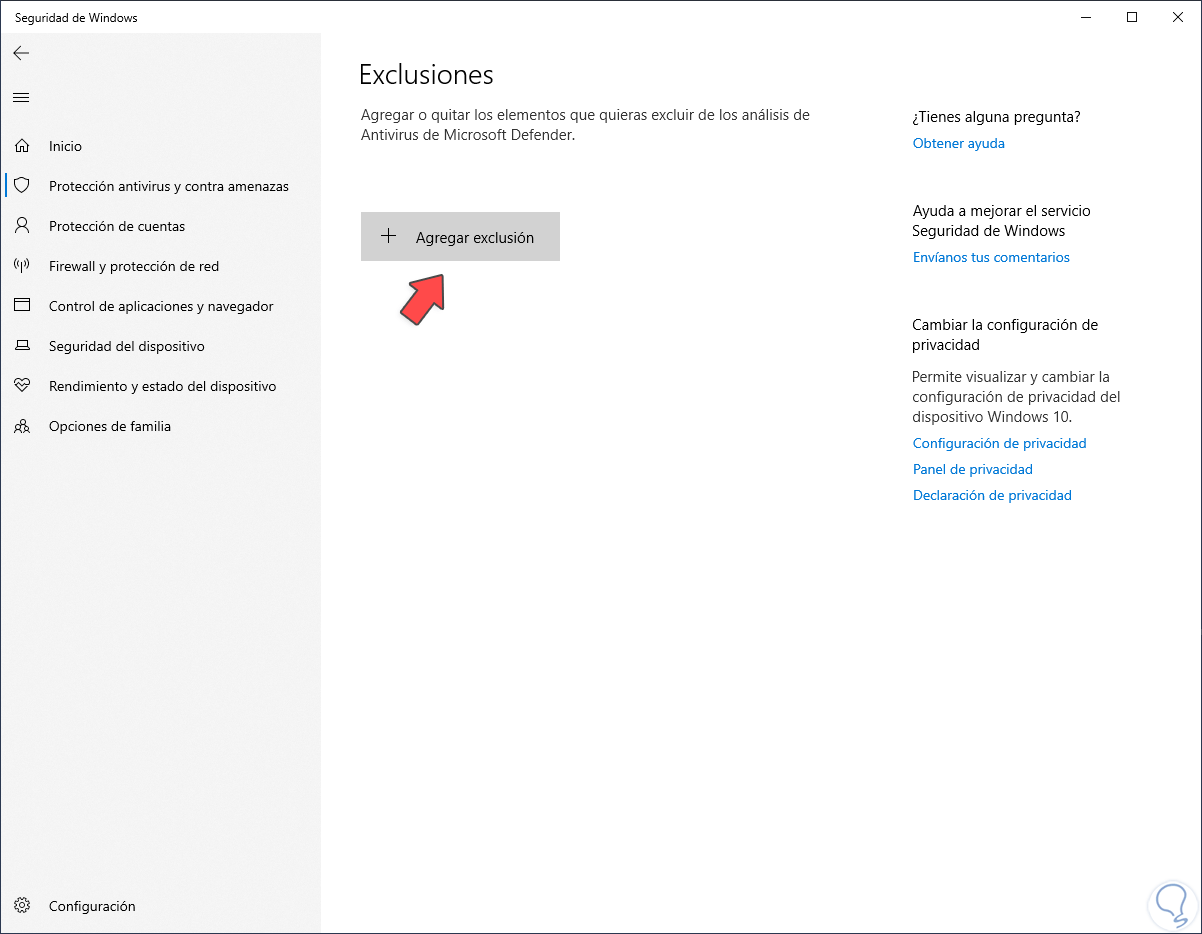Click the device security laptop icon
Viewport: 1202px width, 934px height.
pyautogui.click(x=21, y=346)
